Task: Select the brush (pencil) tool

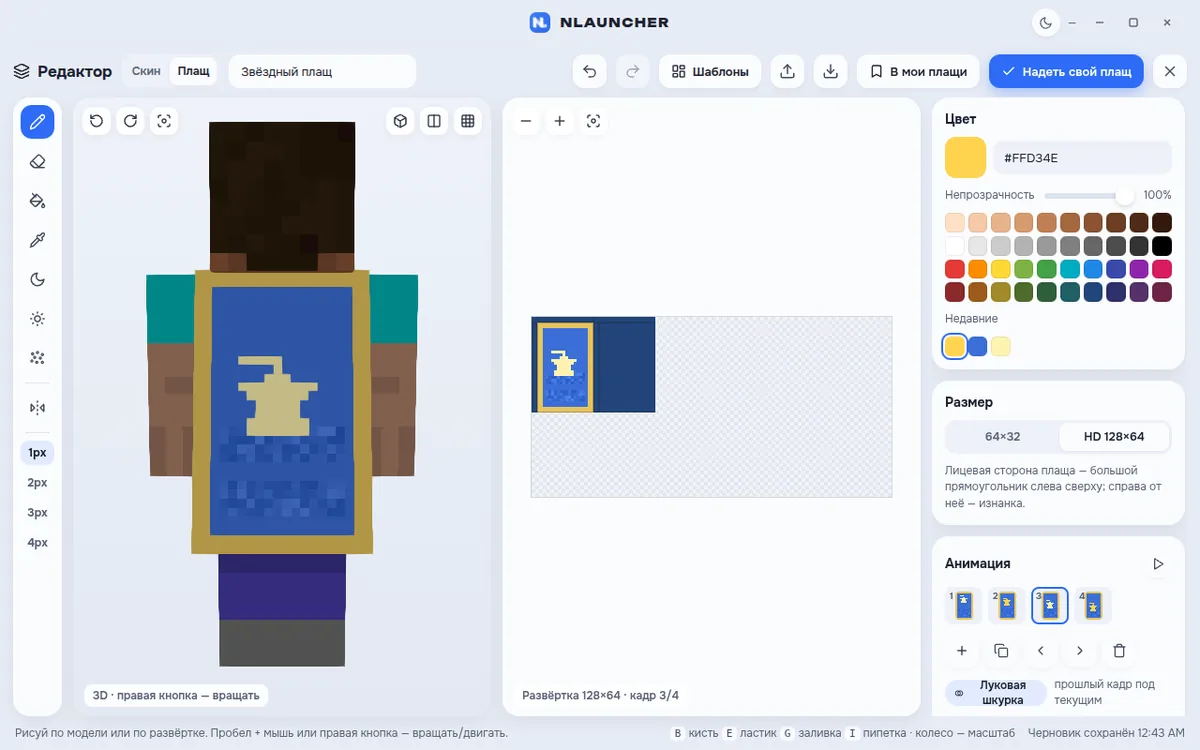Action: pyautogui.click(x=38, y=122)
